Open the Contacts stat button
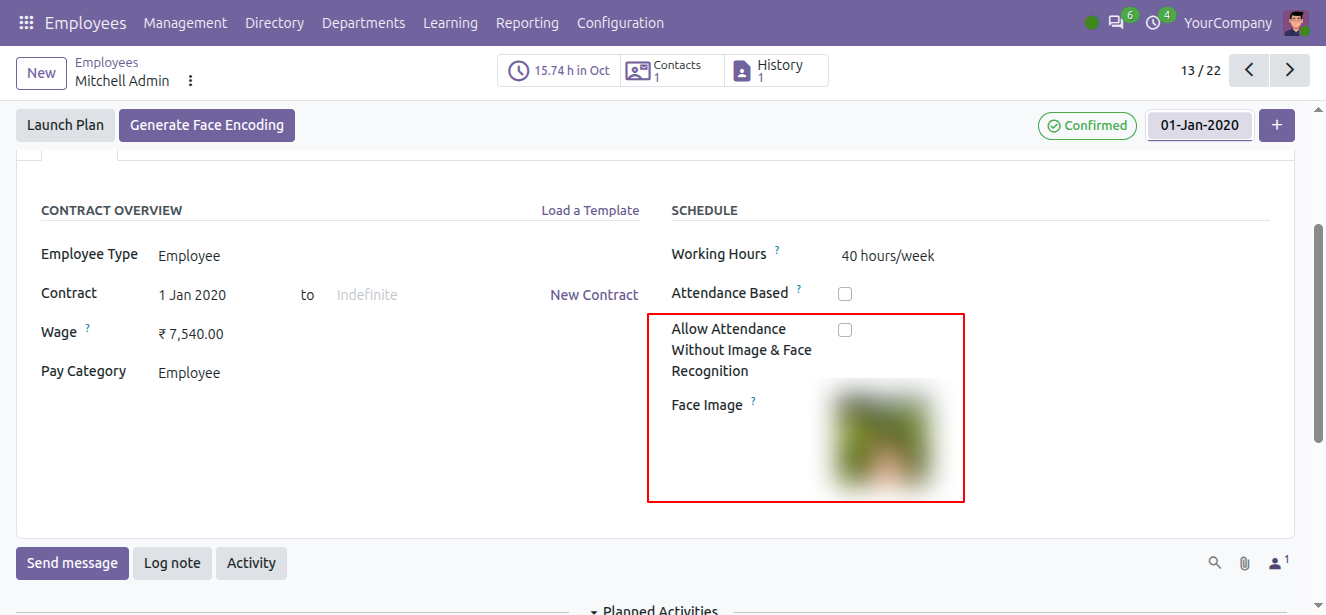This screenshot has height=615, width=1326. click(x=672, y=71)
